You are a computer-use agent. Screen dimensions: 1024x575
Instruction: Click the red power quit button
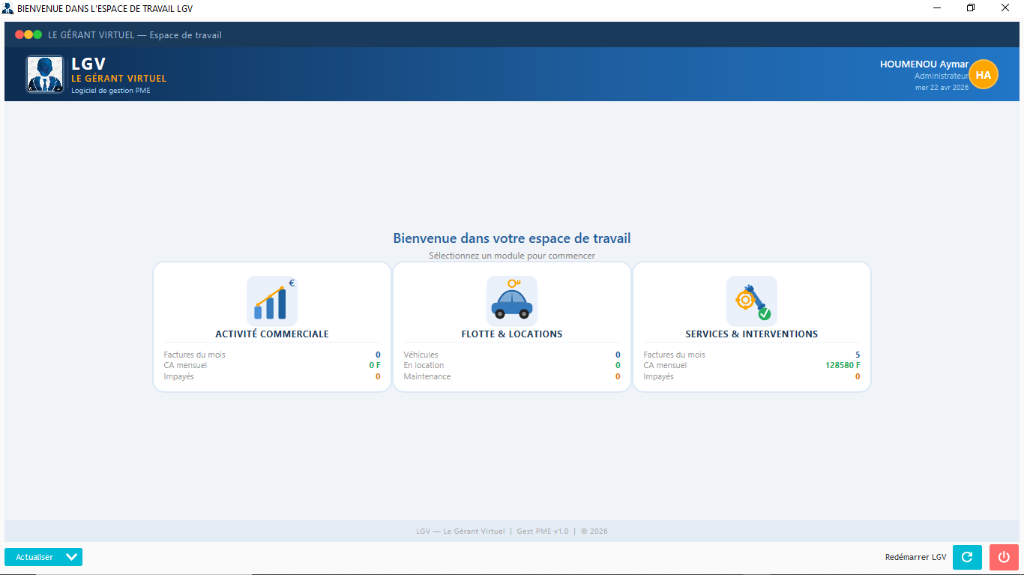coord(1004,557)
